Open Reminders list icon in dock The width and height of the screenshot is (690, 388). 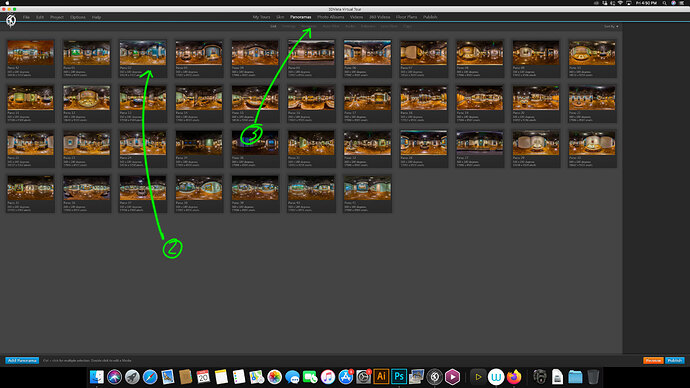(239, 377)
